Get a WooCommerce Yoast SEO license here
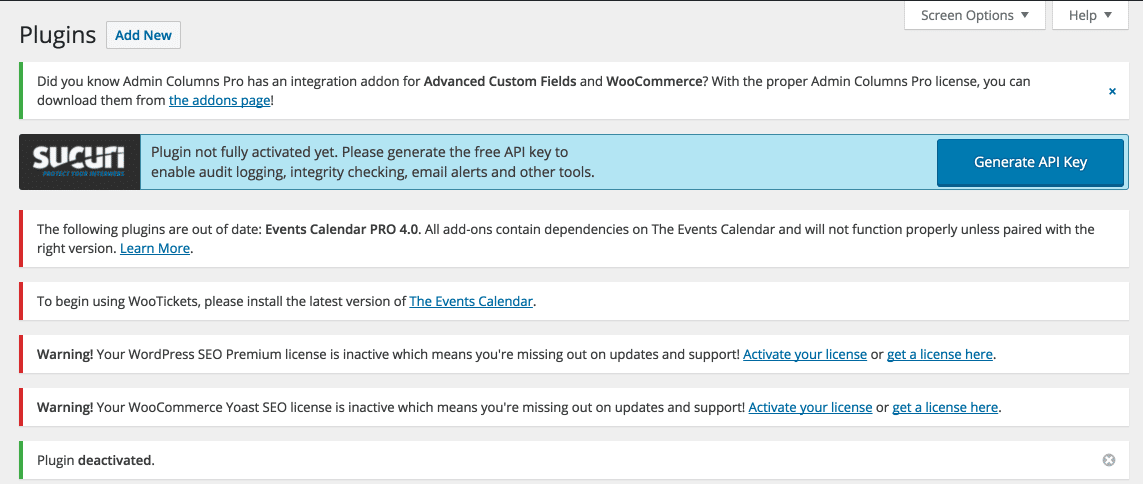 coord(945,407)
